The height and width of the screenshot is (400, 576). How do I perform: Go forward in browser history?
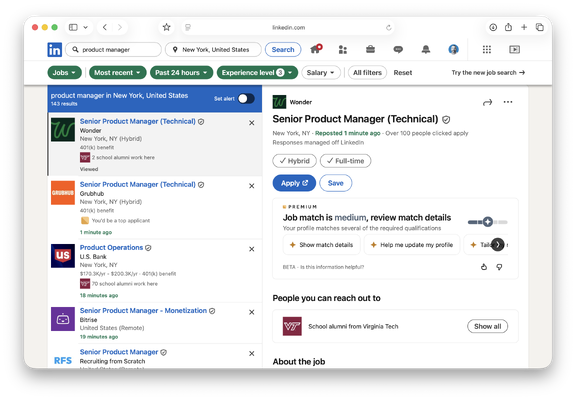pyautogui.click(x=120, y=27)
